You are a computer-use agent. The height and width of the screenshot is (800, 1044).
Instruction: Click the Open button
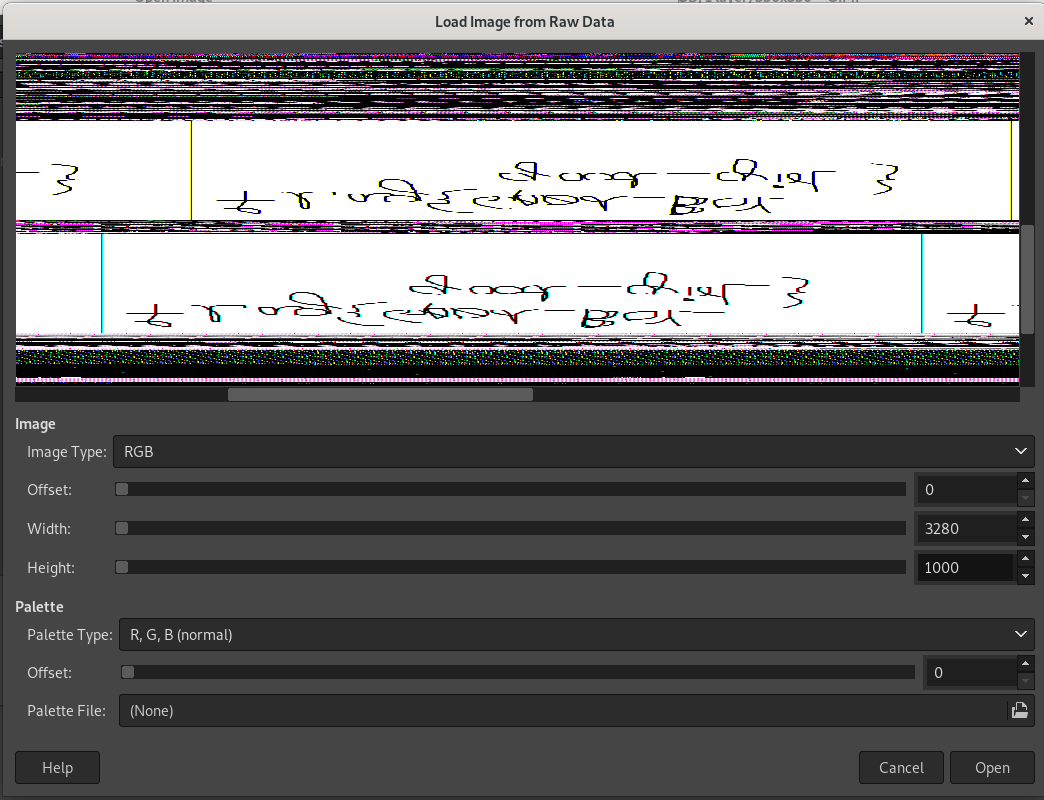tap(992, 767)
